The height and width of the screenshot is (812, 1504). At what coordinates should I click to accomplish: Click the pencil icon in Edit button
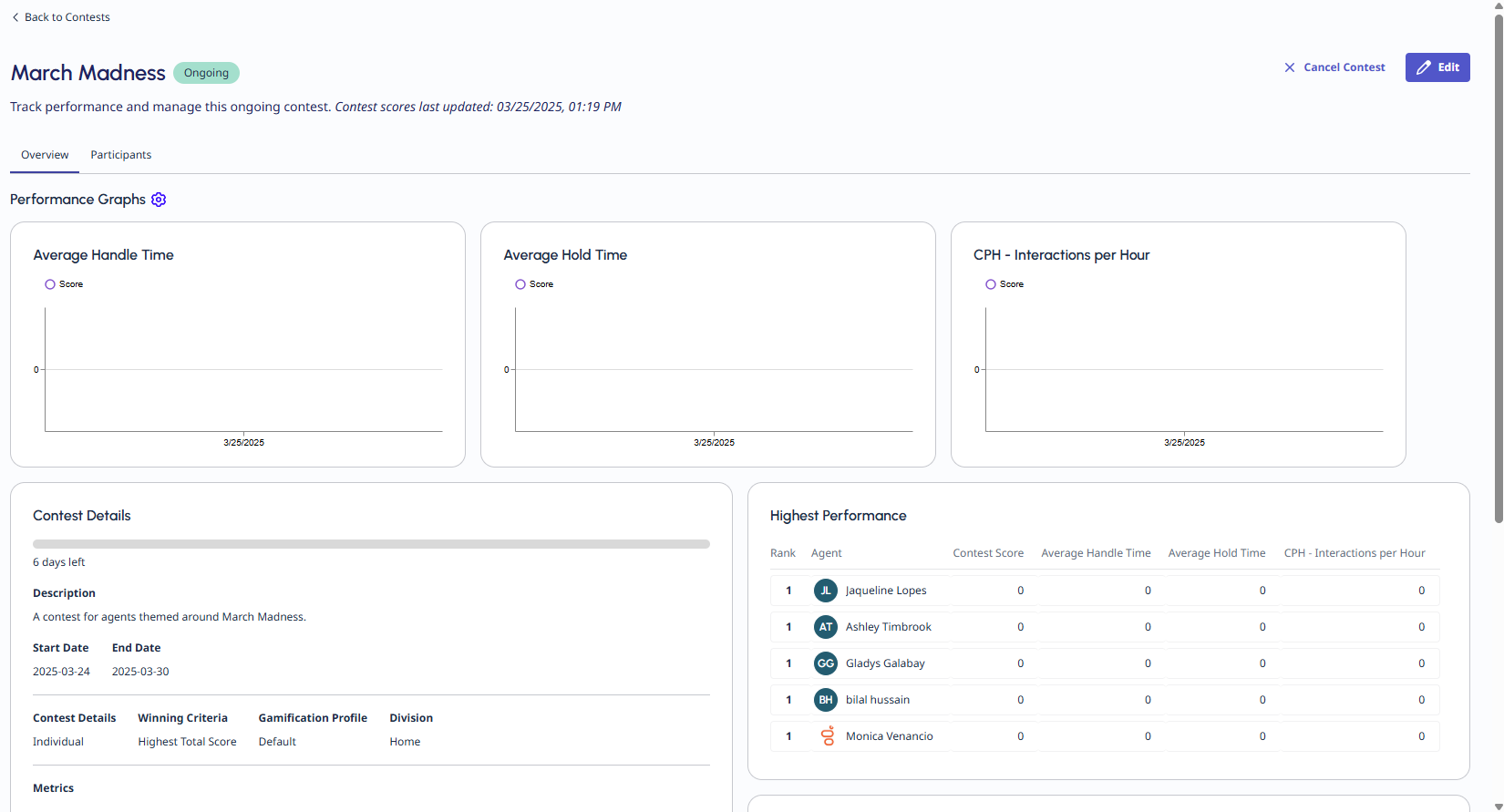1423,67
